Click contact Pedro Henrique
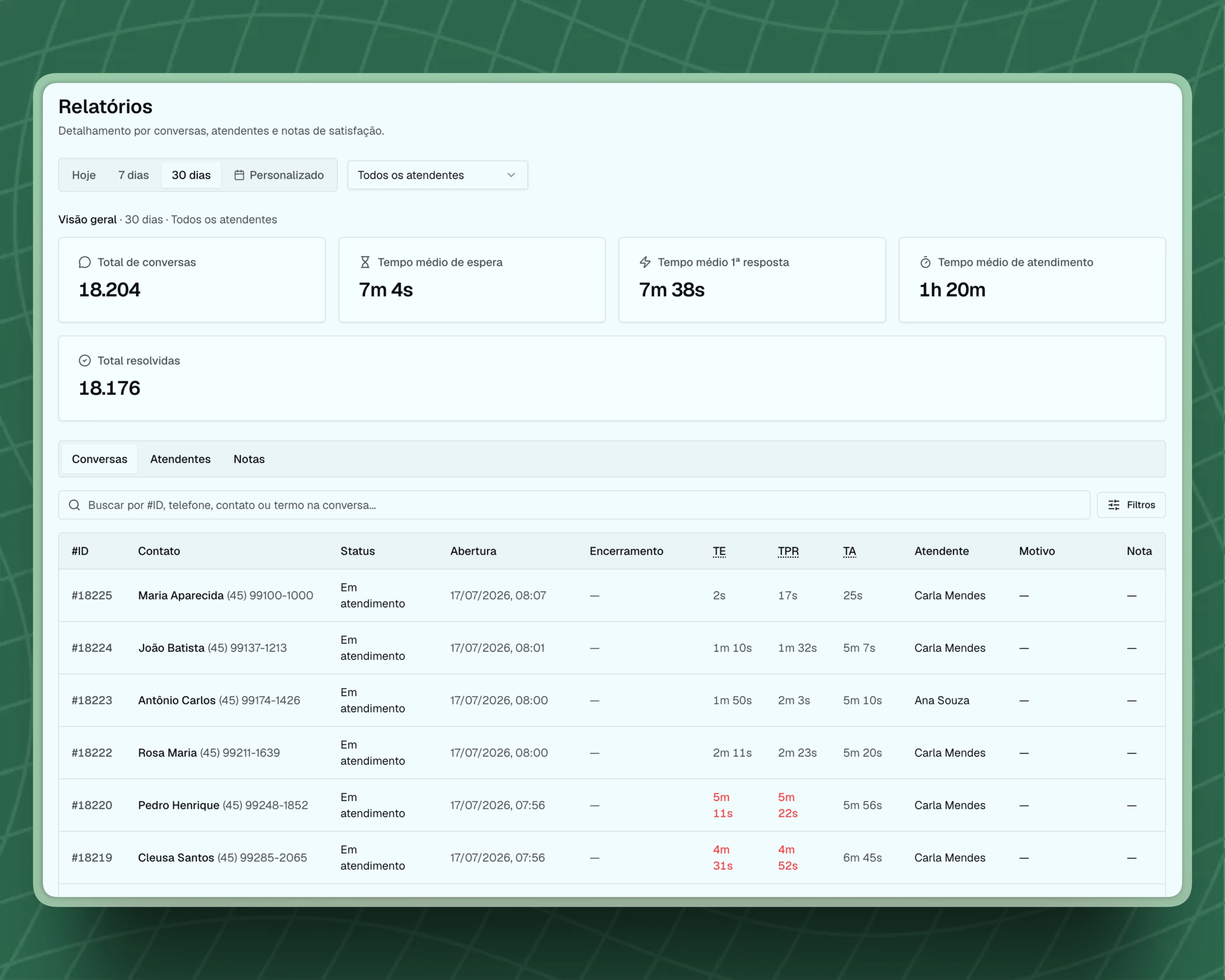Viewport: 1225px width, 980px height. pyautogui.click(x=178, y=805)
